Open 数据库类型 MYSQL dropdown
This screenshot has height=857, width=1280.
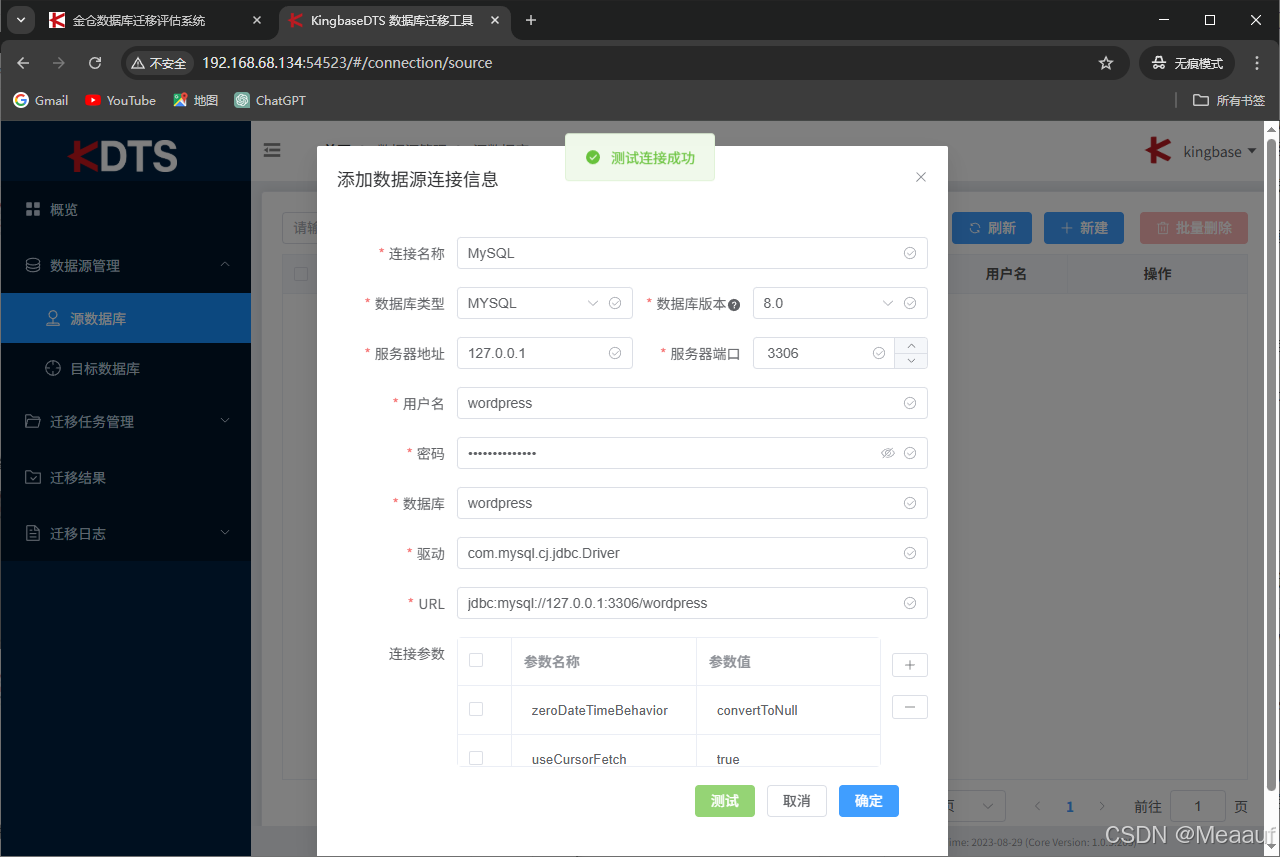[x=544, y=303]
